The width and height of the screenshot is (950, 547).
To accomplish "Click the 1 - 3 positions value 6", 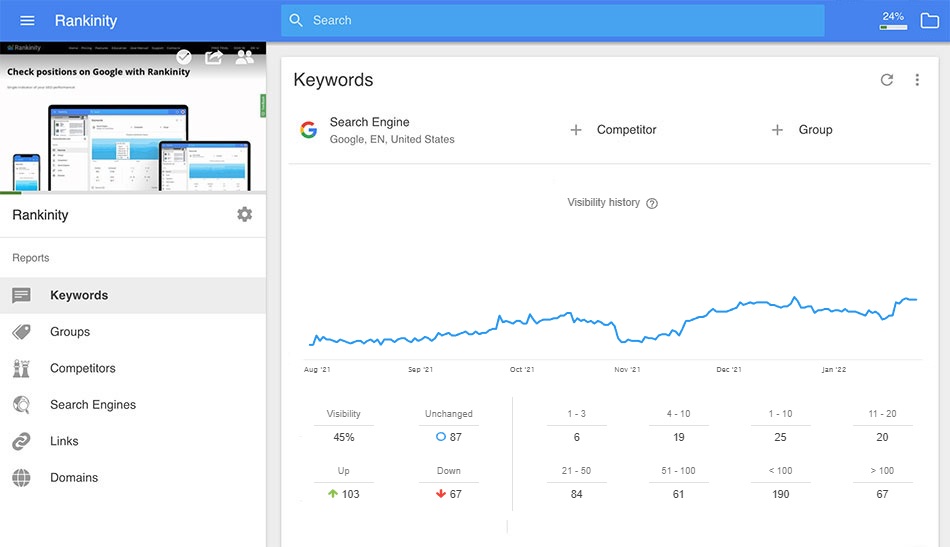I will pyautogui.click(x=577, y=437).
